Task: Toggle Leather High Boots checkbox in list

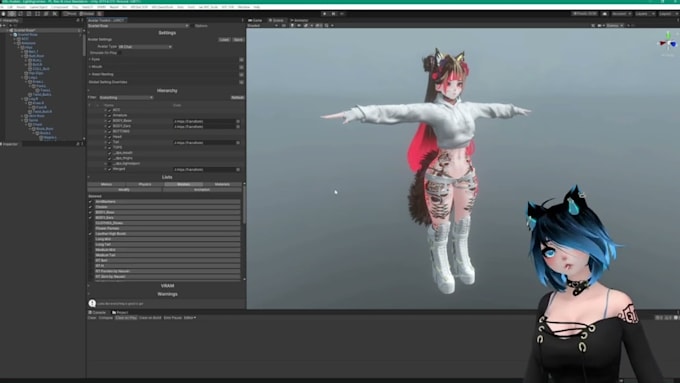Action: pos(90,234)
